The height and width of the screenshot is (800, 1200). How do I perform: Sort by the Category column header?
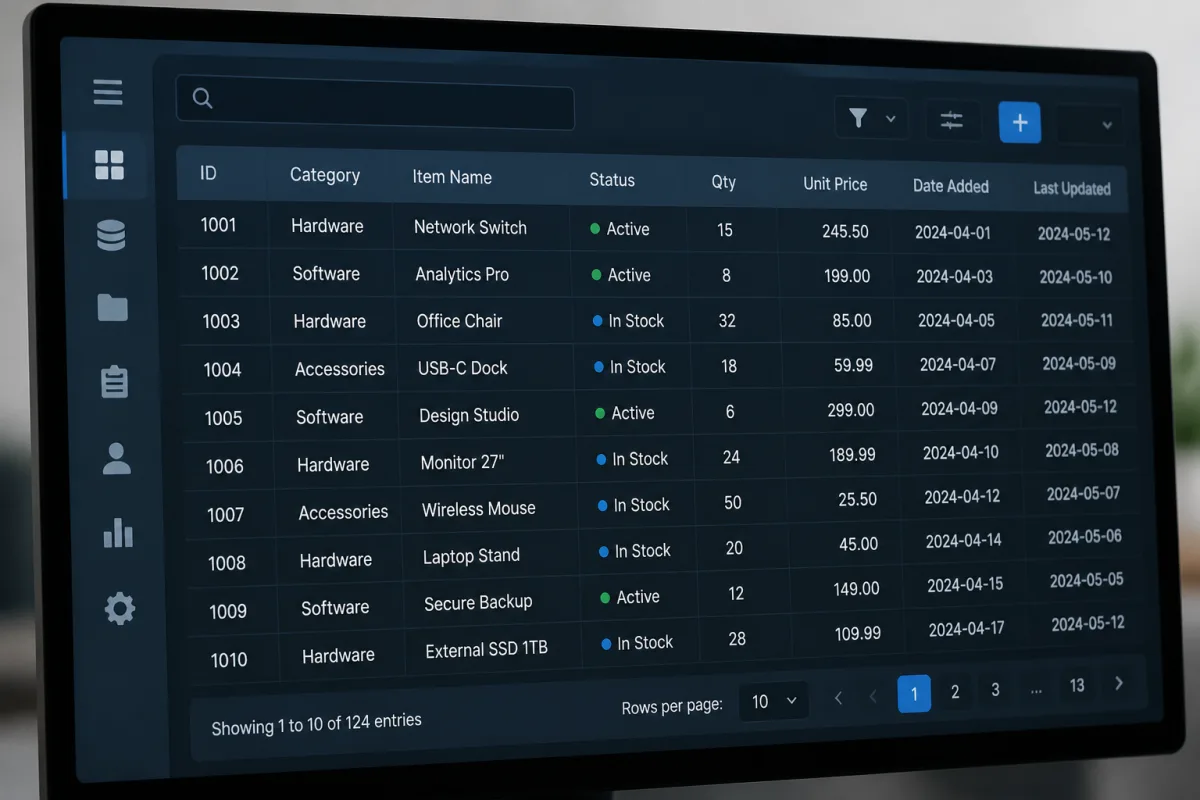coord(325,175)
